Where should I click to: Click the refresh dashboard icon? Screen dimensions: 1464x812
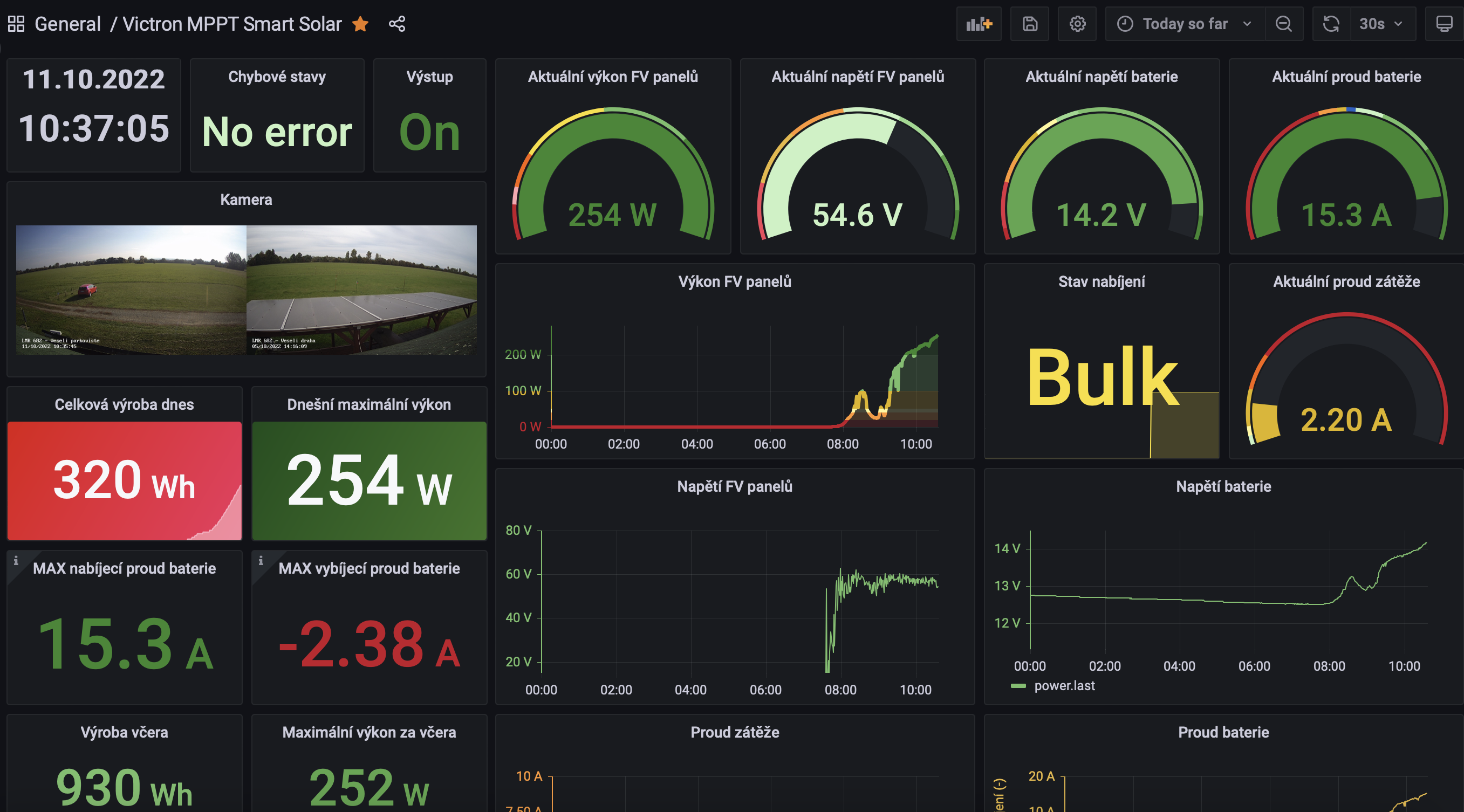(1331, 24)
